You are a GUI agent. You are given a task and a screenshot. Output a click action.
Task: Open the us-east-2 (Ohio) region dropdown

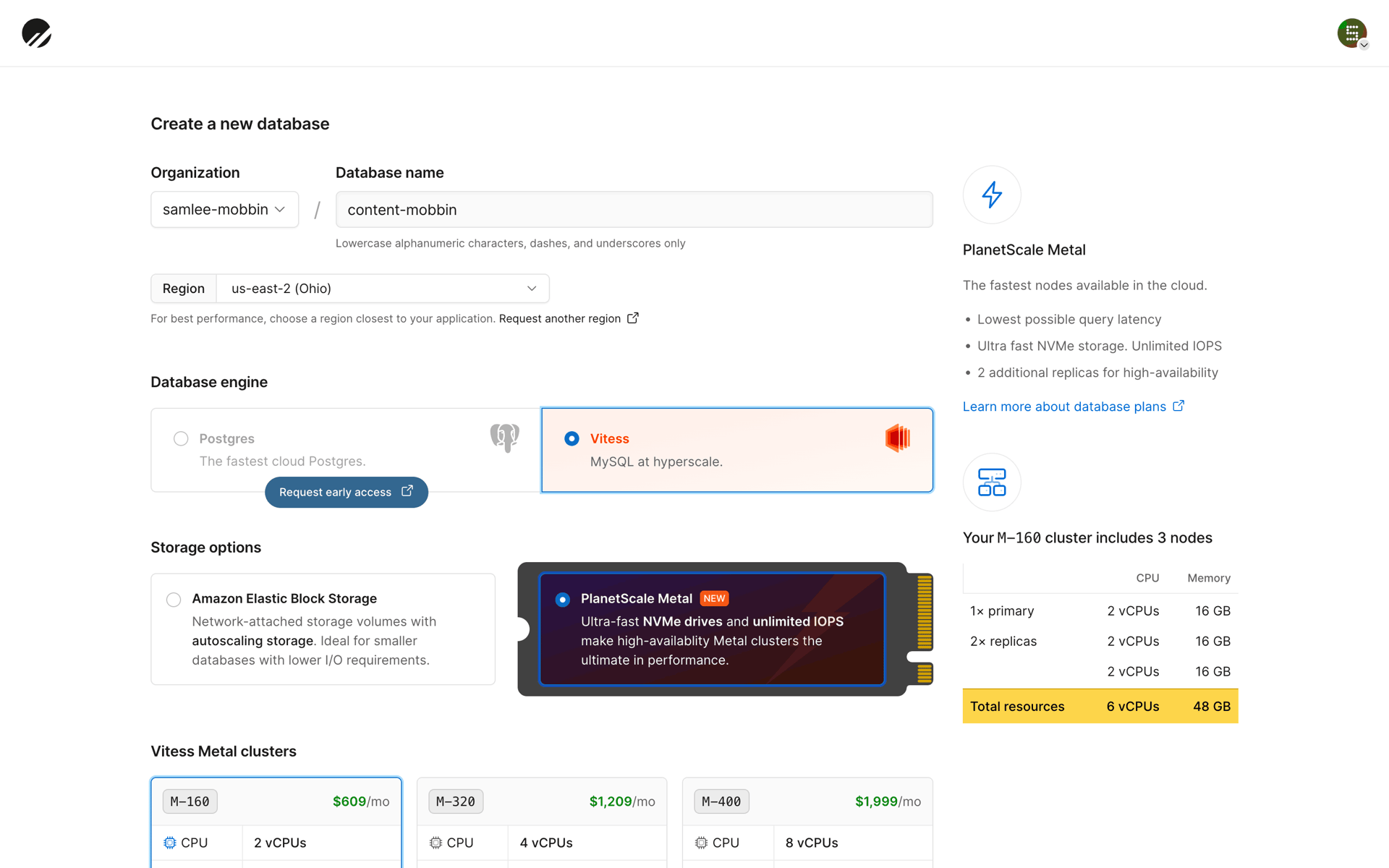click(x=383, y=289)
